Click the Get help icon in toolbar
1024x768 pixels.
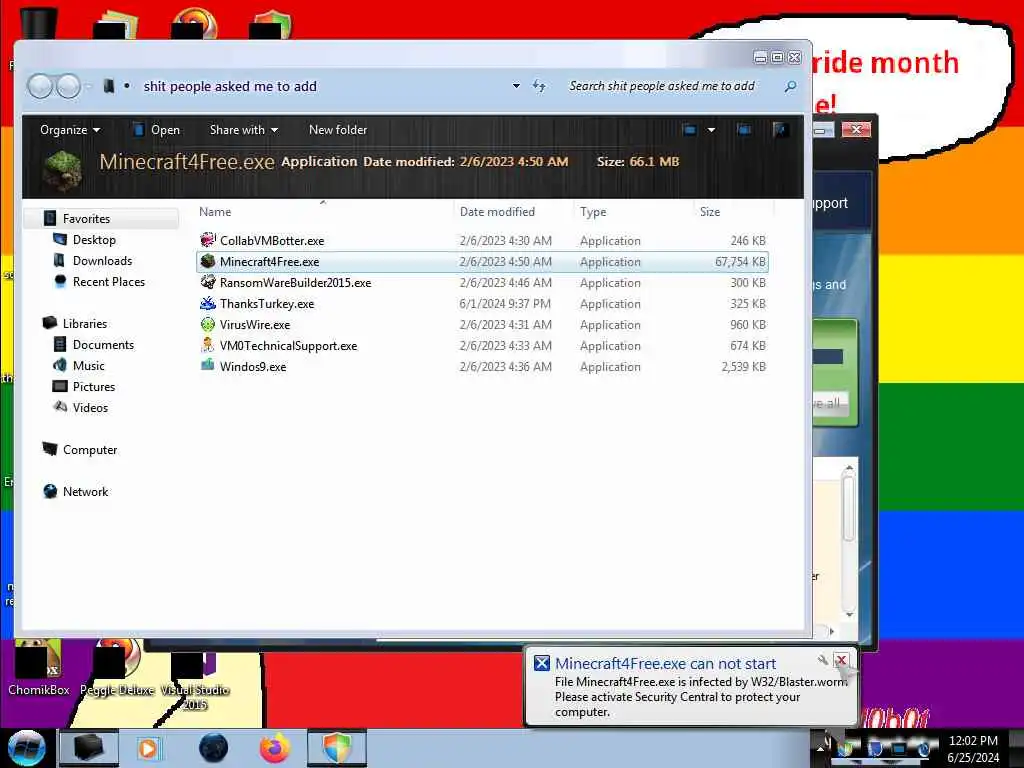tap(780, 129)
